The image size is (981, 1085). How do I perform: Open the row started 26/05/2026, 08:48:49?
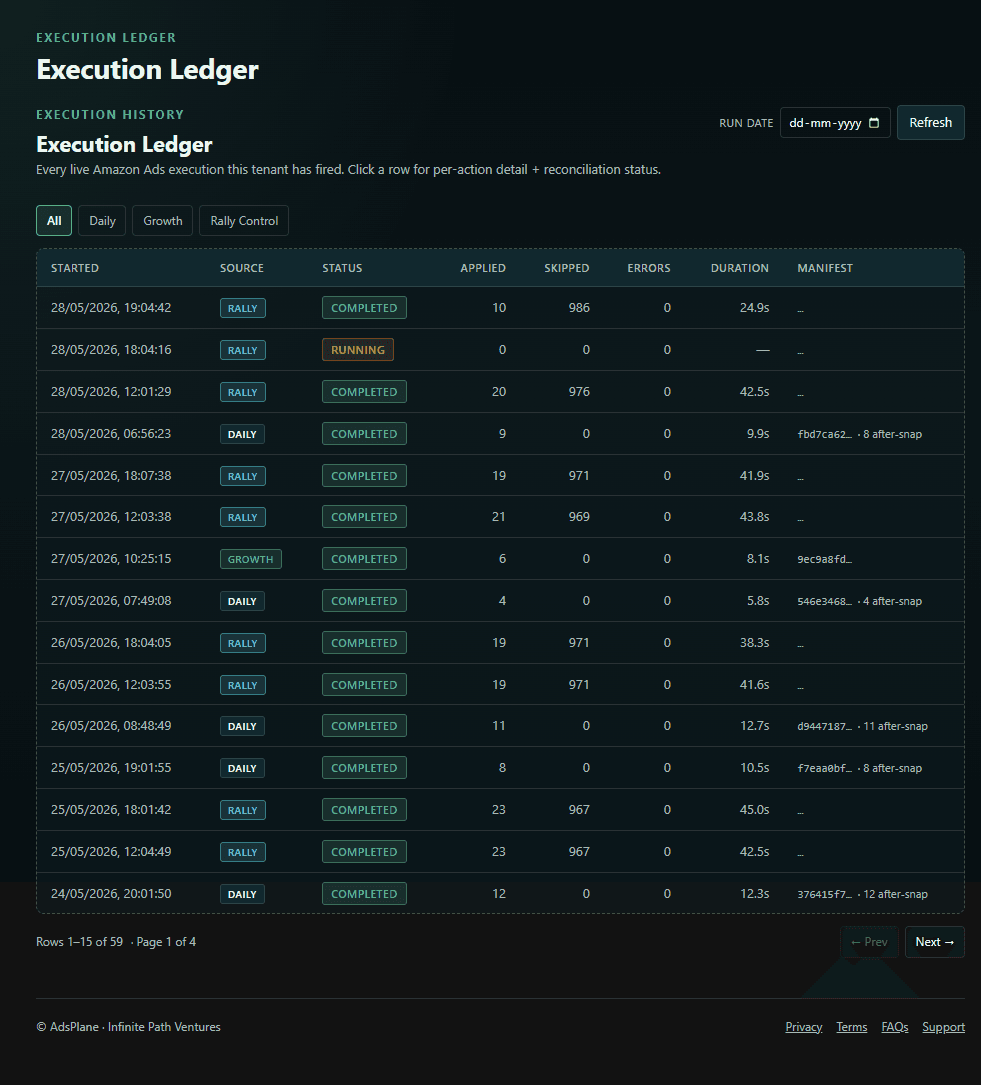pos(500,726)
